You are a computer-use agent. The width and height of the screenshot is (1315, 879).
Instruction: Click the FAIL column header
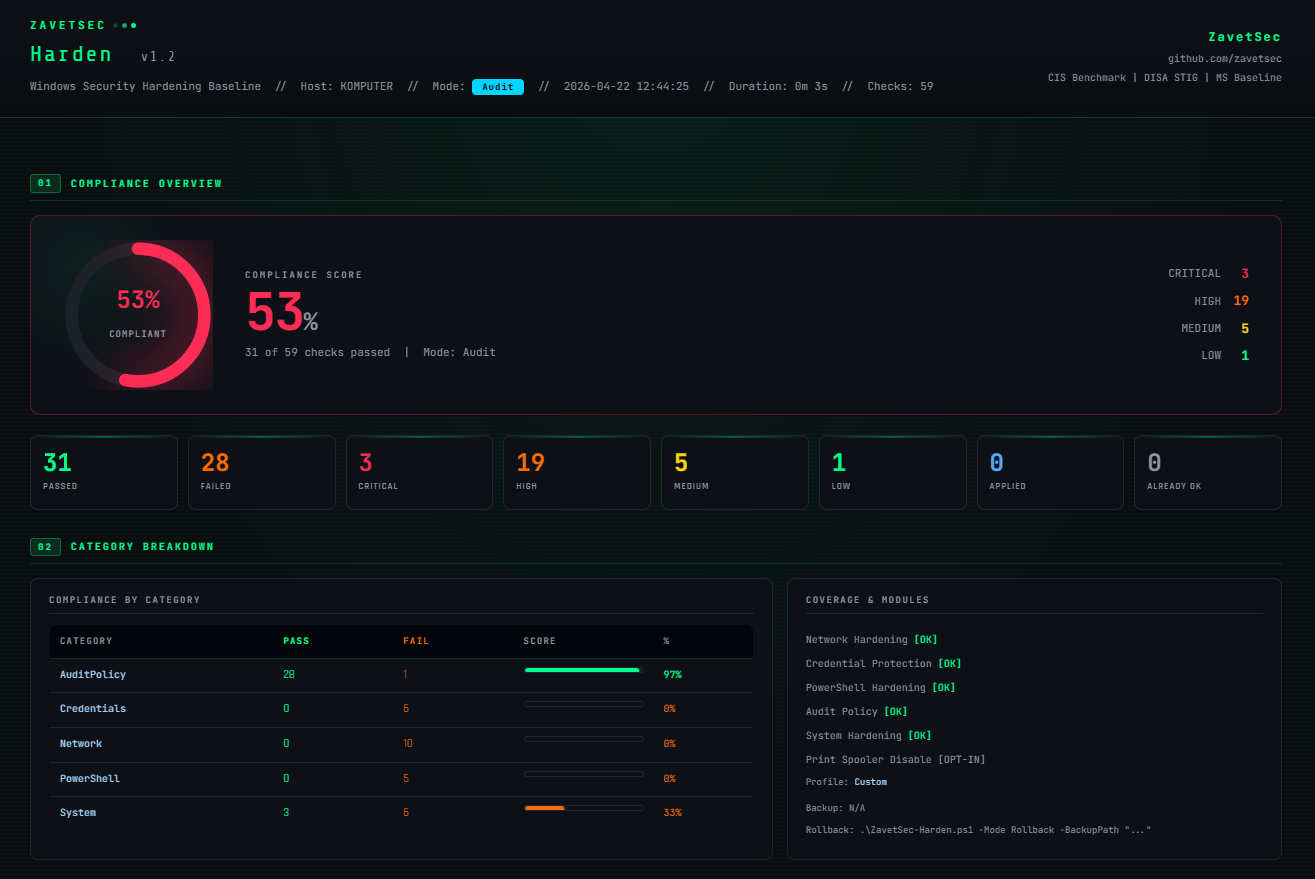point(416,641)
